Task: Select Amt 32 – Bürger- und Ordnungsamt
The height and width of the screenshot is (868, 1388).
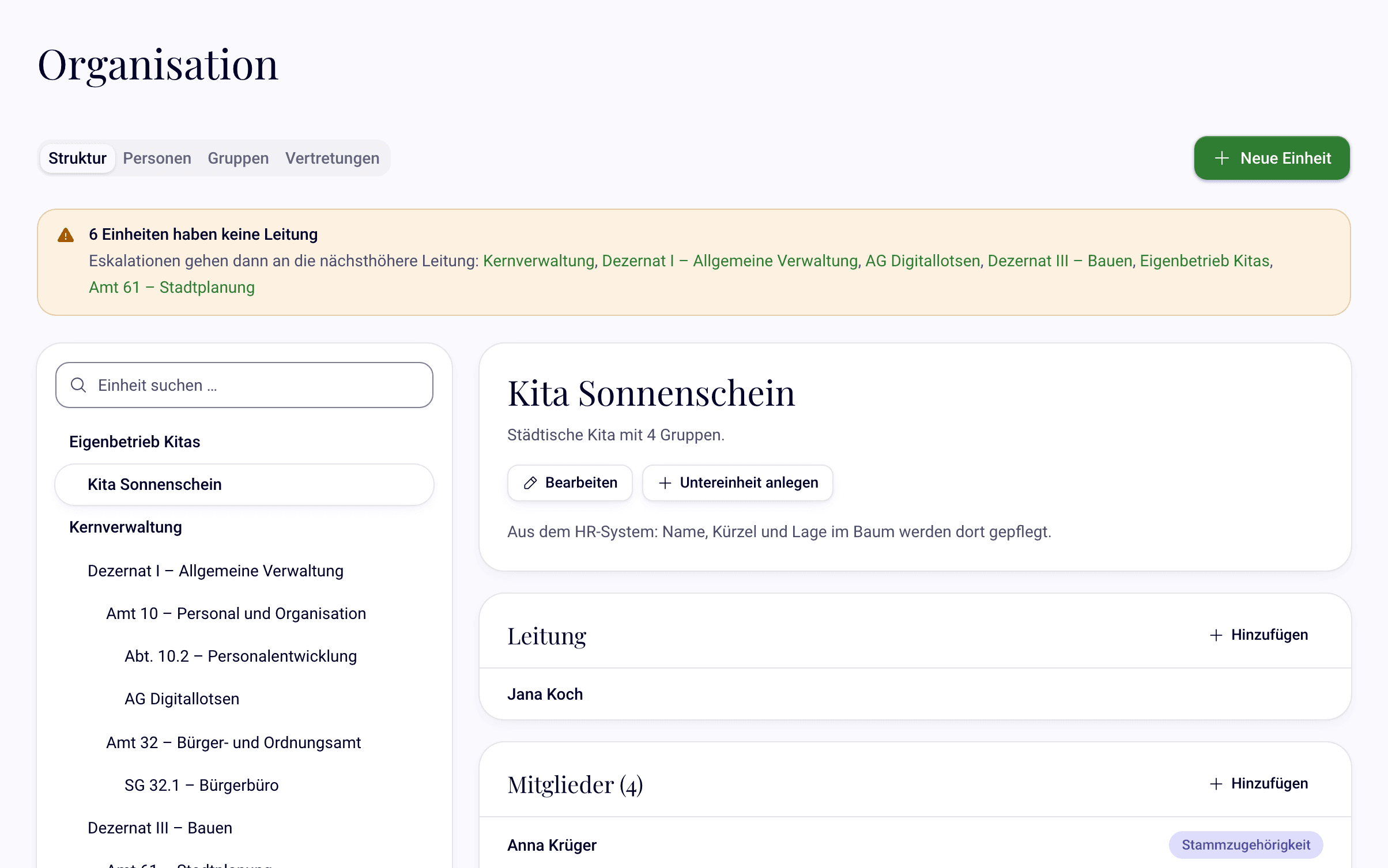Action: tap(244, 743)
